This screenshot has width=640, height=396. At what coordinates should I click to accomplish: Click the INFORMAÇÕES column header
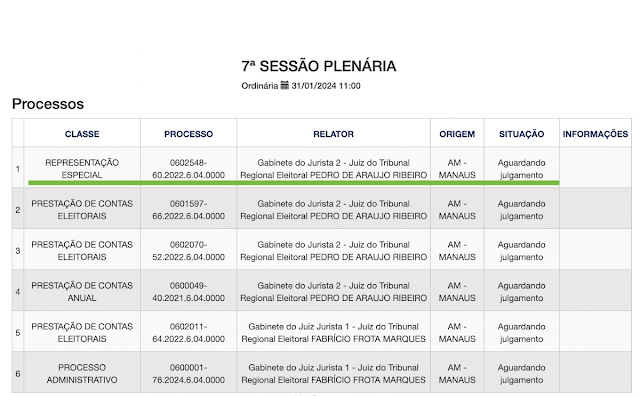pos(596,134)
